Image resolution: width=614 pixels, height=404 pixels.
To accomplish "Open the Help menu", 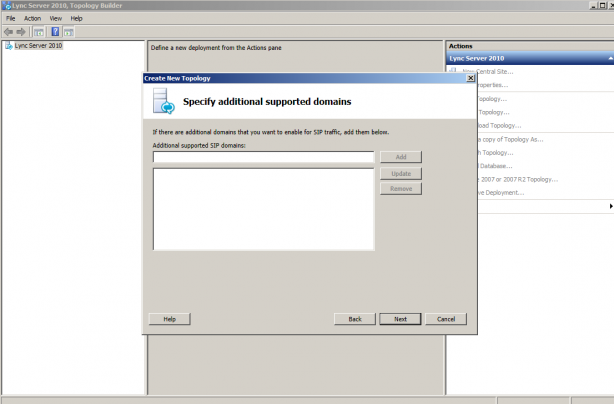I will coord(76,18).
